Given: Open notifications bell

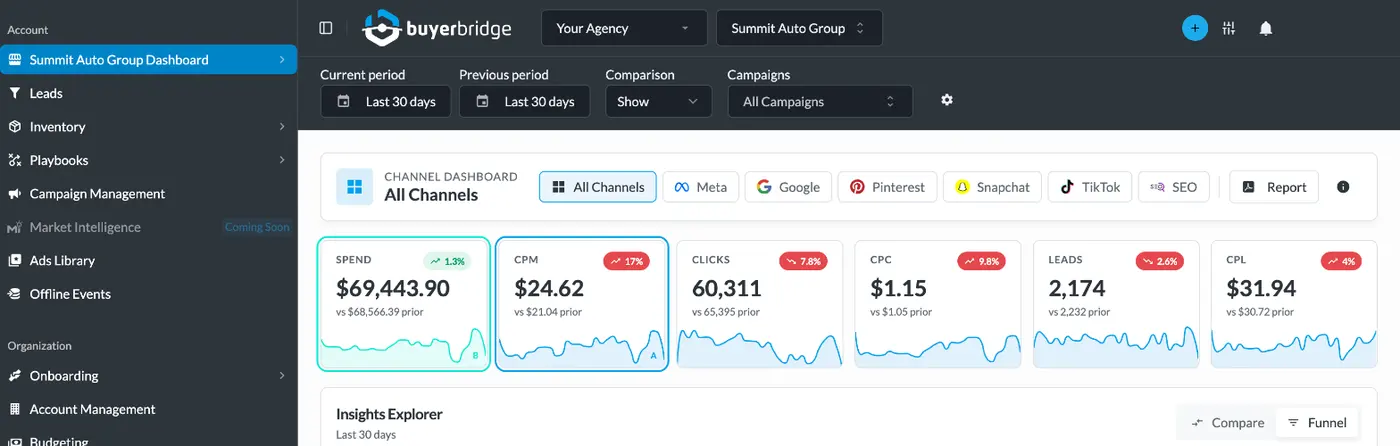Looking at the screenshot, I should (1266, 28).
